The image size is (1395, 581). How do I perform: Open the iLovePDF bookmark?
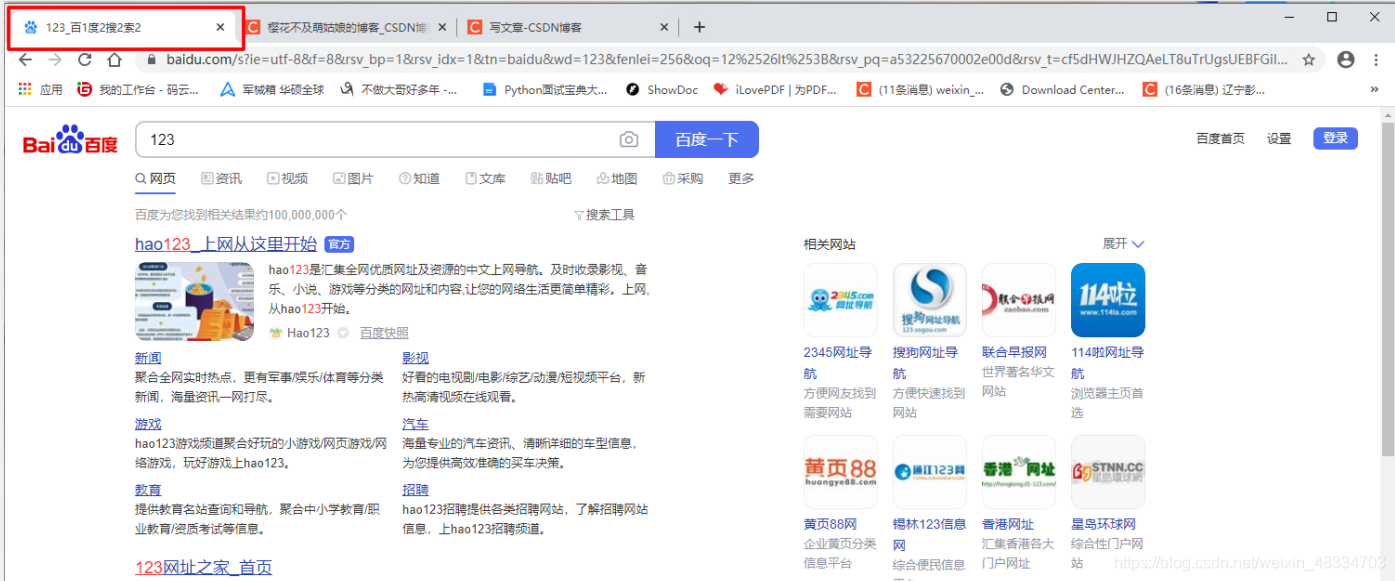tap(775, 90)
